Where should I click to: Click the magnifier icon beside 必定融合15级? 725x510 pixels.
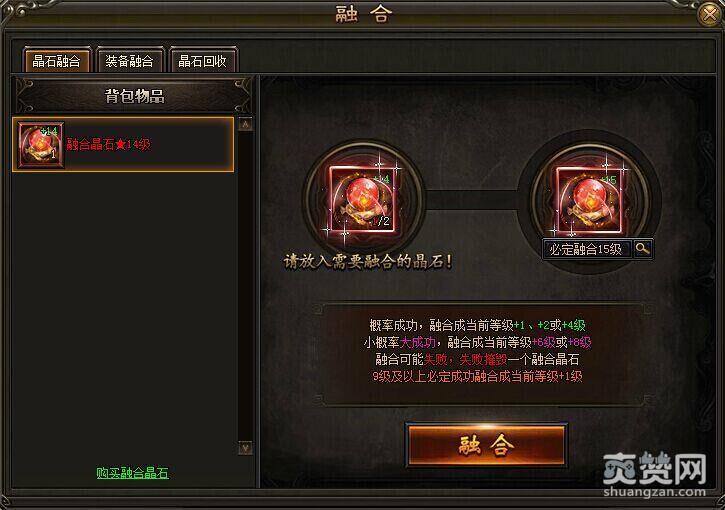642,249
